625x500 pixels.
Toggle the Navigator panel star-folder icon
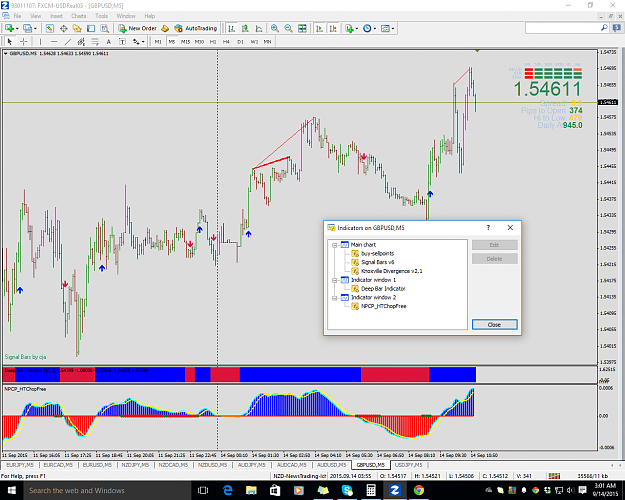click(x=77, y=28)
